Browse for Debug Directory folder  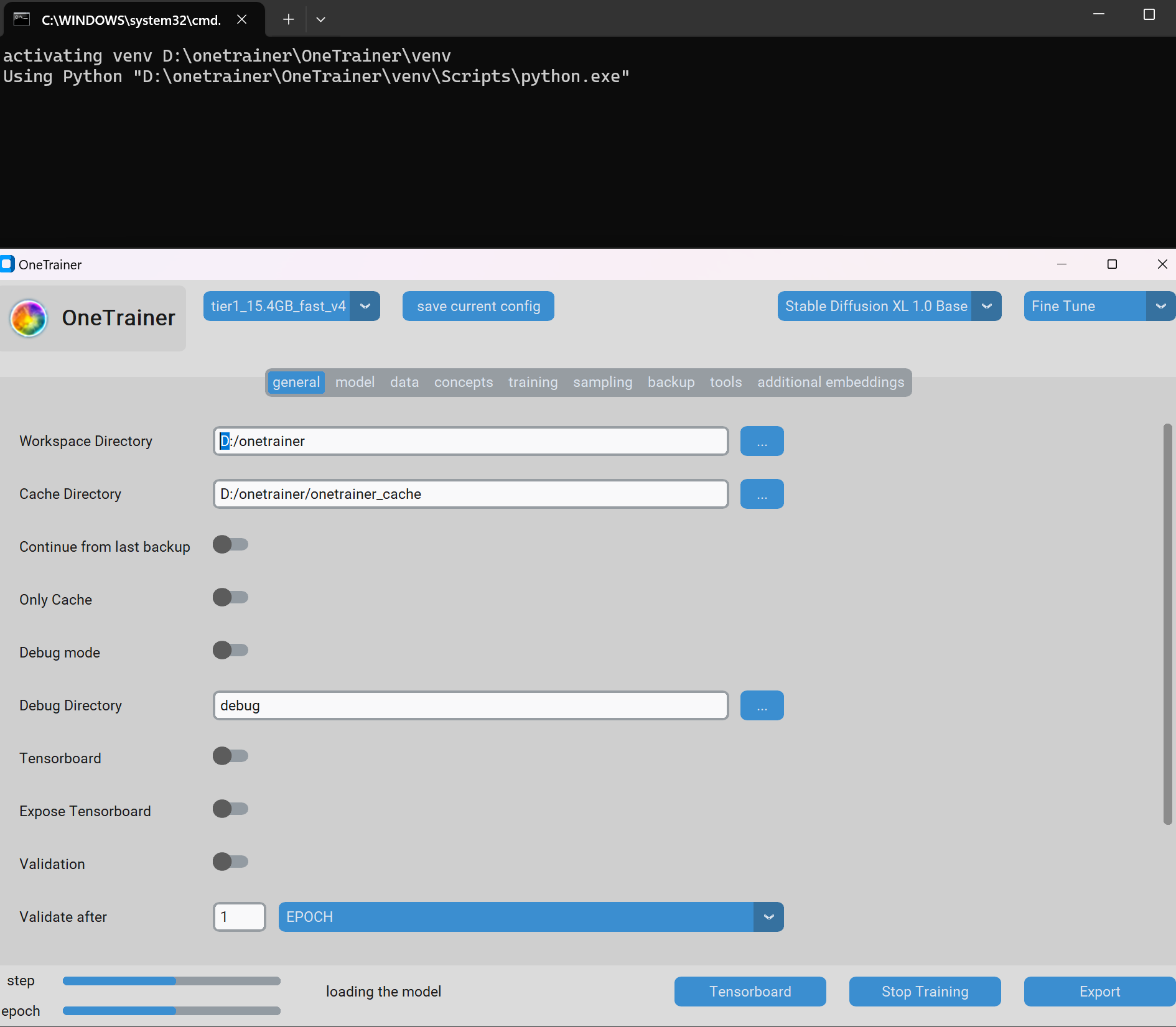click(x=762, y=705)
